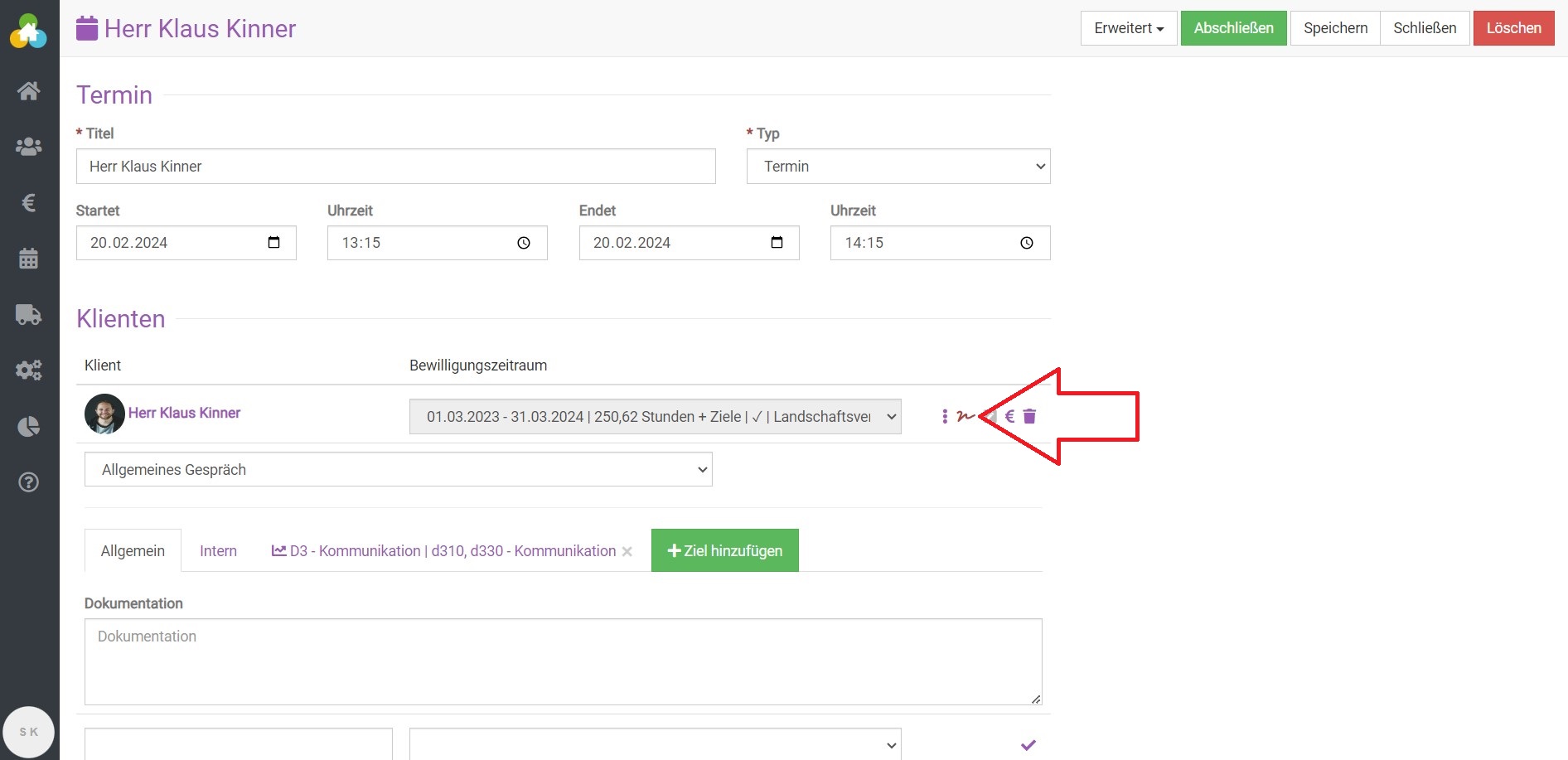Open the help question mark icon
The width and height of the screenshot is (1568, 760).
pos(29,482)
